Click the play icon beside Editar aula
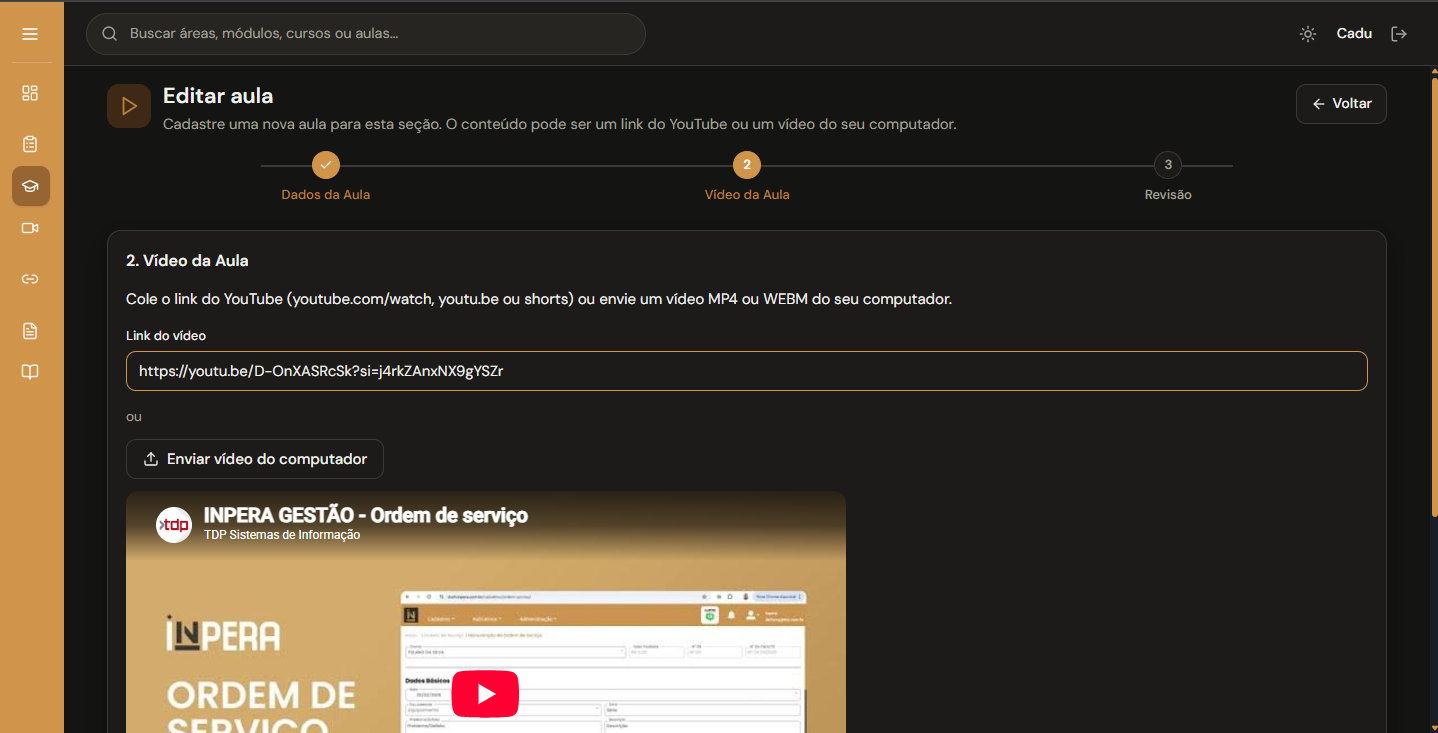Screen dimensions: 1438x733 tap(129, 106)
